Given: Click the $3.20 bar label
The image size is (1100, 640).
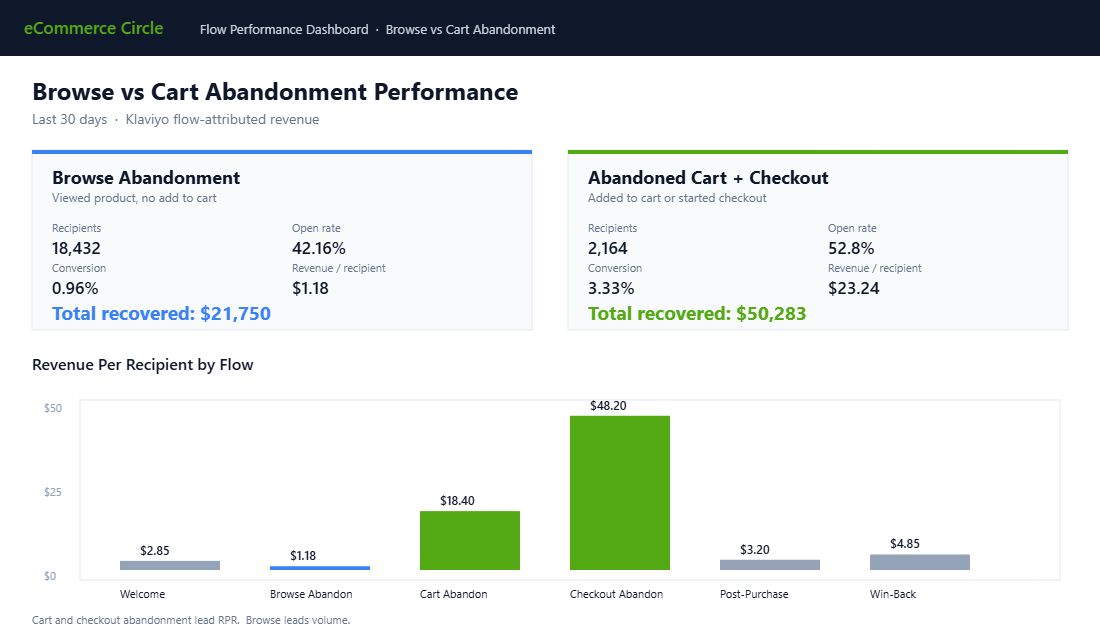Looking at the screenshot, I should [755, 549].
